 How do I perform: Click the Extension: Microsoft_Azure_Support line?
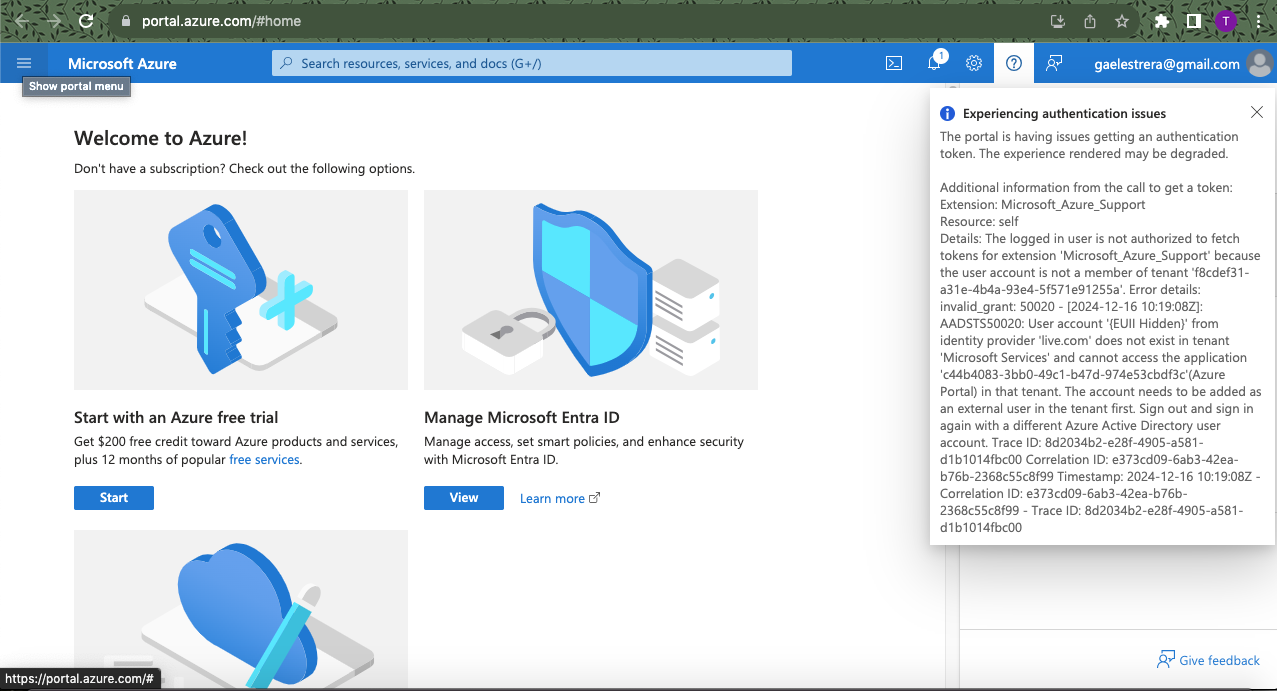tap(1043, 205)
